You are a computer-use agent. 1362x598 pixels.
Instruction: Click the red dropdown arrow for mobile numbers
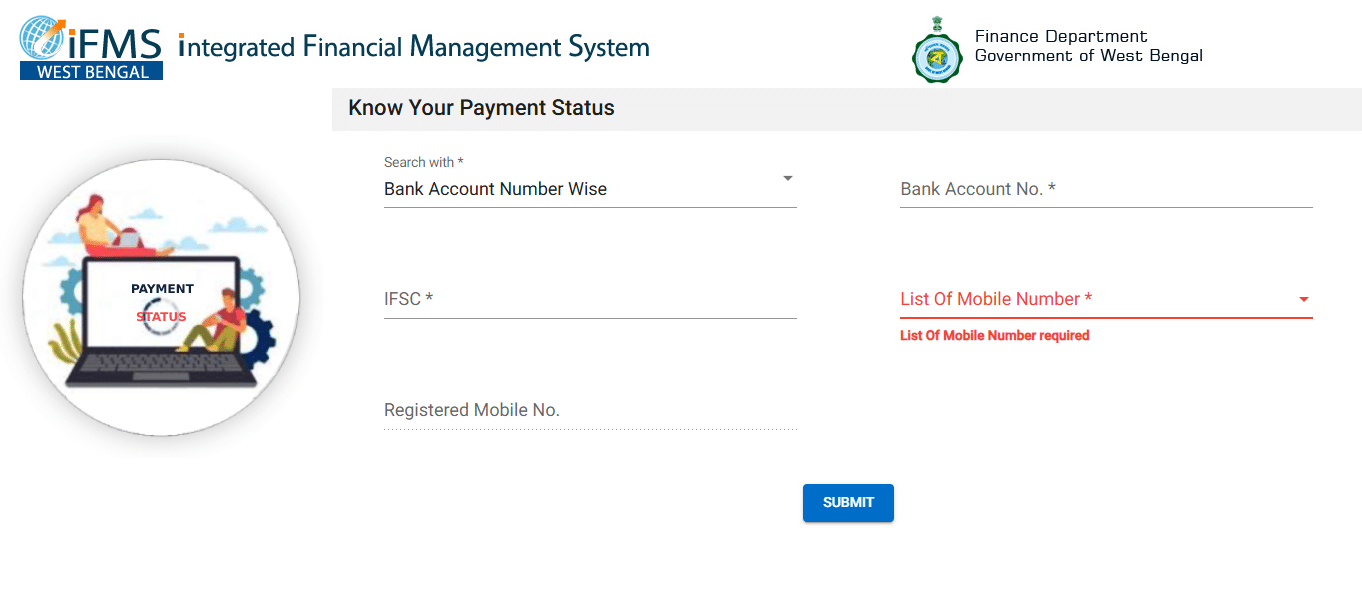[x=1303, y=298]
